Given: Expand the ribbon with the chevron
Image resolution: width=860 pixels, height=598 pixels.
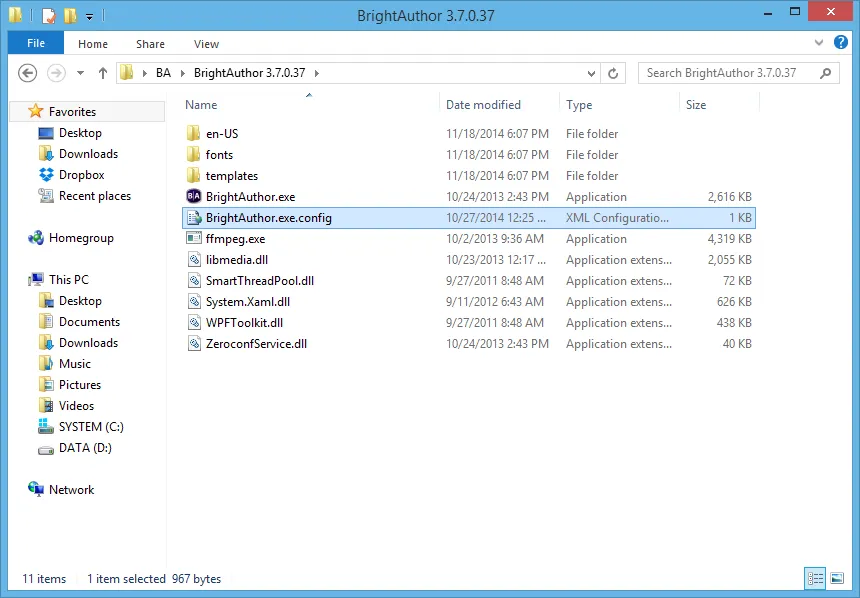Looking at the screenshot, I should (x=819, y=42).
